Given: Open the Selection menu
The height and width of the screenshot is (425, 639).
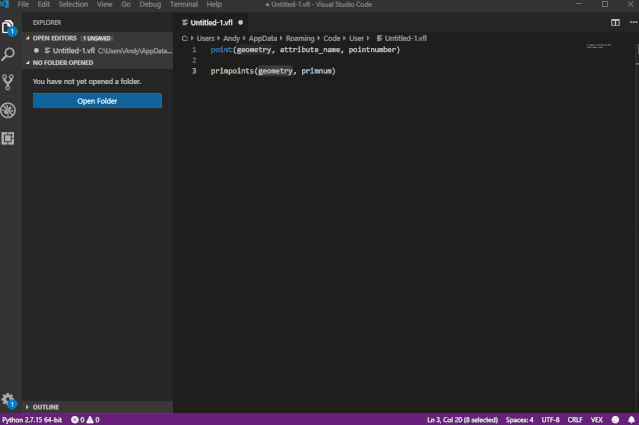Looking at the screenshot, I should (x=73, y=4).
